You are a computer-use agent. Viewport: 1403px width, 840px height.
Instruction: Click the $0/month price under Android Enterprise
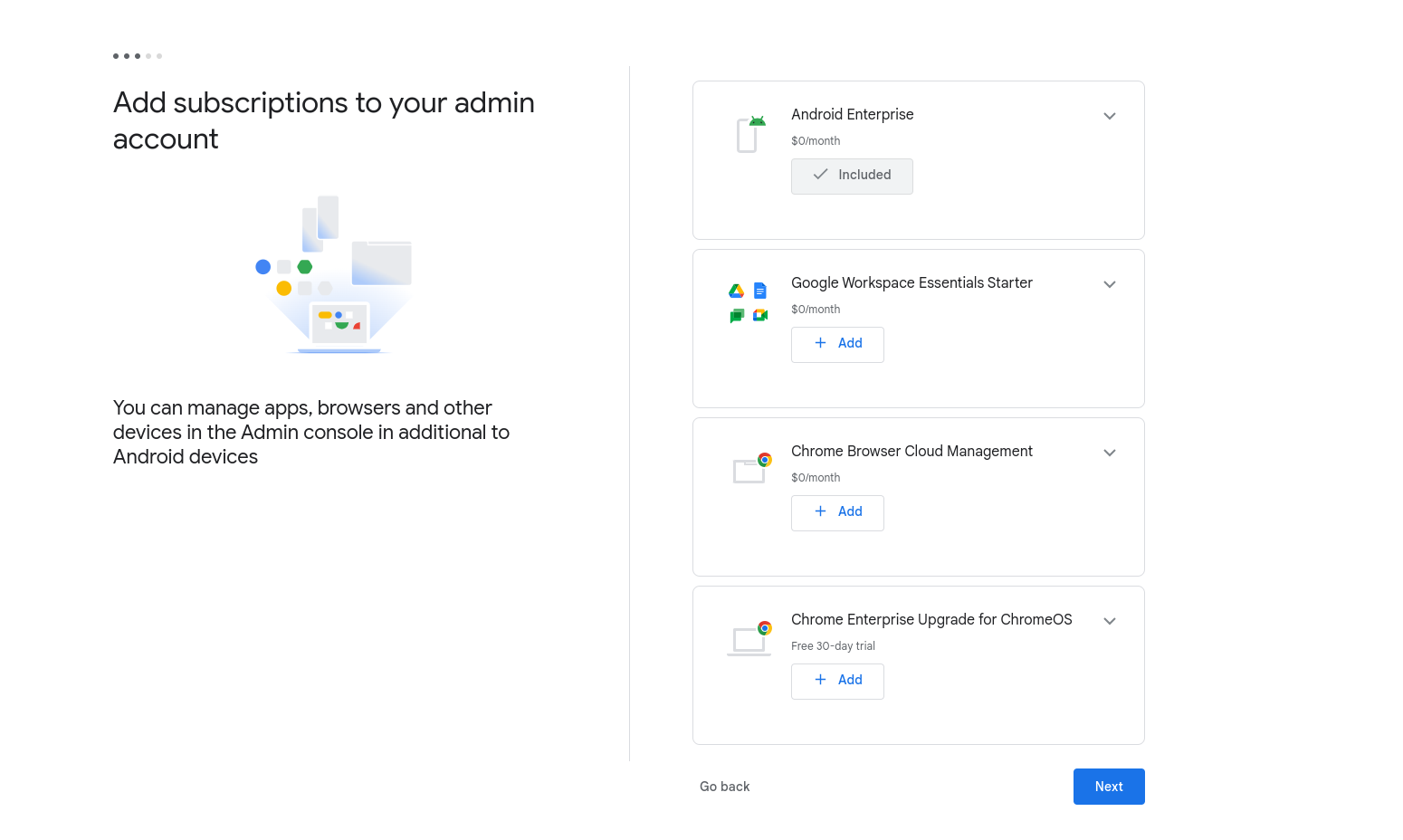tap(816, 141)
